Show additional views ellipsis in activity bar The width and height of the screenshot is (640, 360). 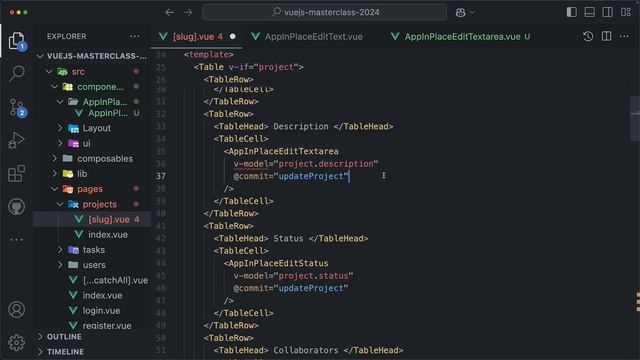click(x=16, y=240)
